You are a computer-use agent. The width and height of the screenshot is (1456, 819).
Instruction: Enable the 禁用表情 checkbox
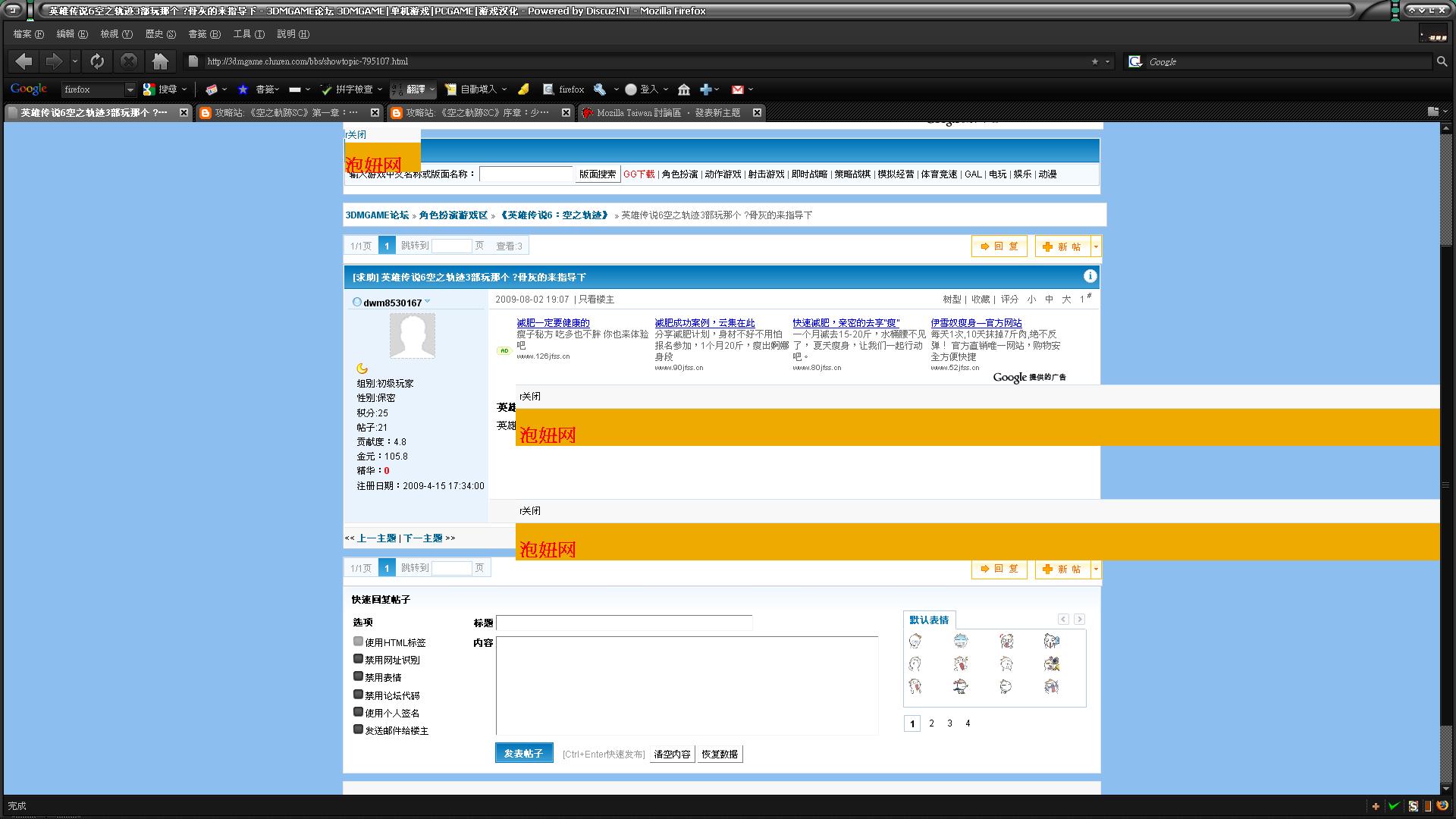point(358,676)
